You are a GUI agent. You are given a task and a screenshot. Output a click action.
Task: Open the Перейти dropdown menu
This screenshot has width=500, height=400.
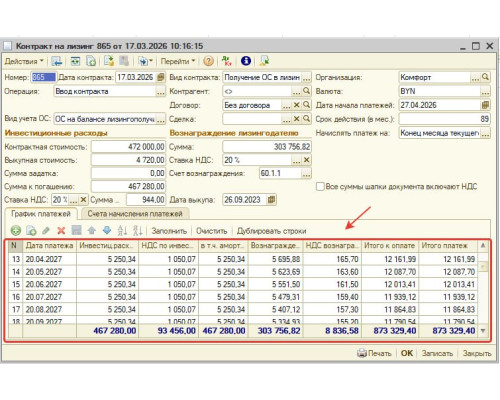tap(177, 61)
